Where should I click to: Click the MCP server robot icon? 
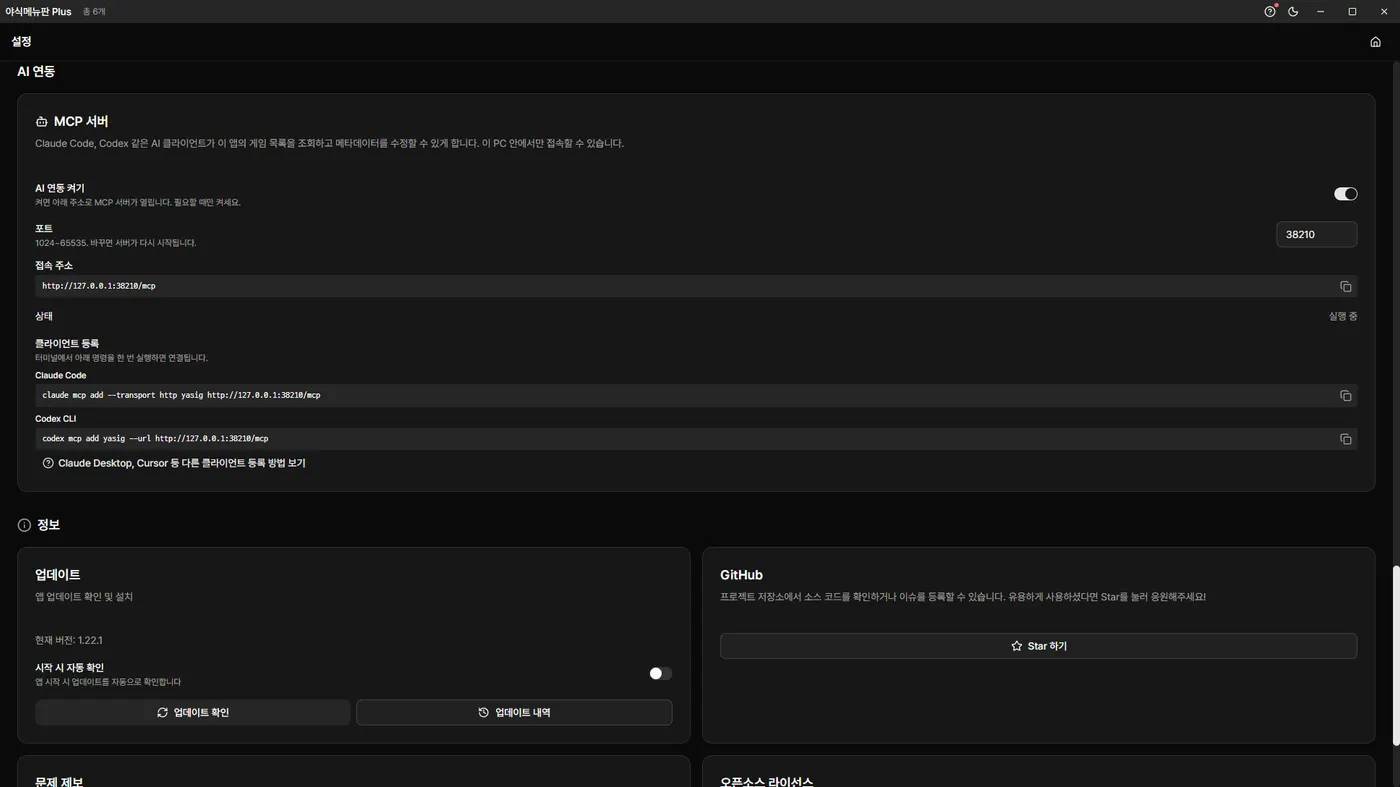pos(41,122)
